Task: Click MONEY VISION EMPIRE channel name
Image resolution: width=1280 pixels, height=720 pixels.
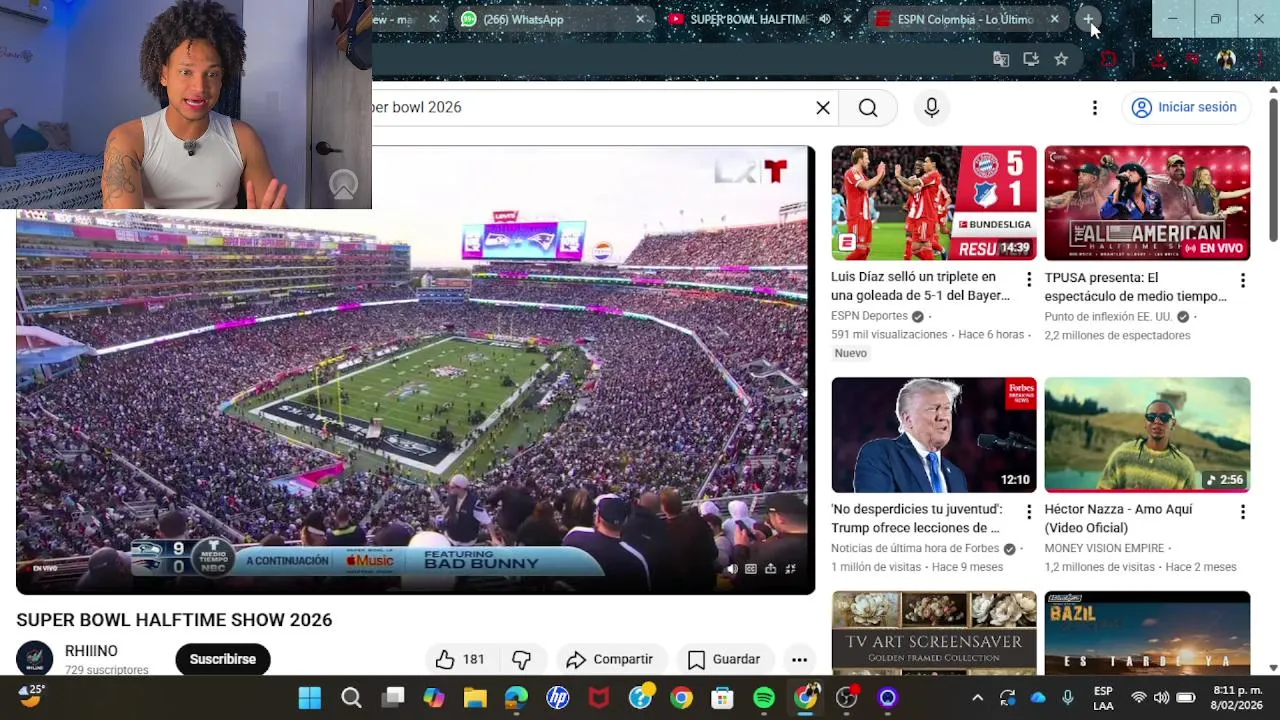Action: [x=1104, y=548]
